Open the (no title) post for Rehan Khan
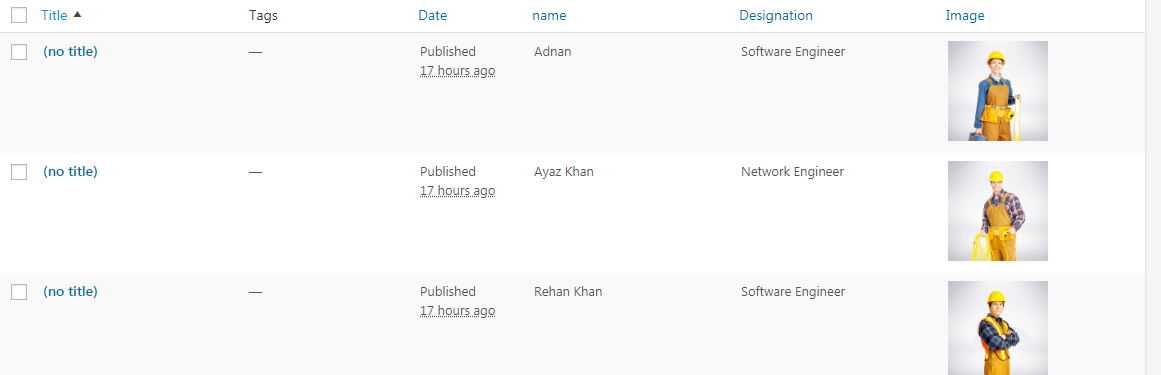 pyautogui.click(x=70, y=291)
